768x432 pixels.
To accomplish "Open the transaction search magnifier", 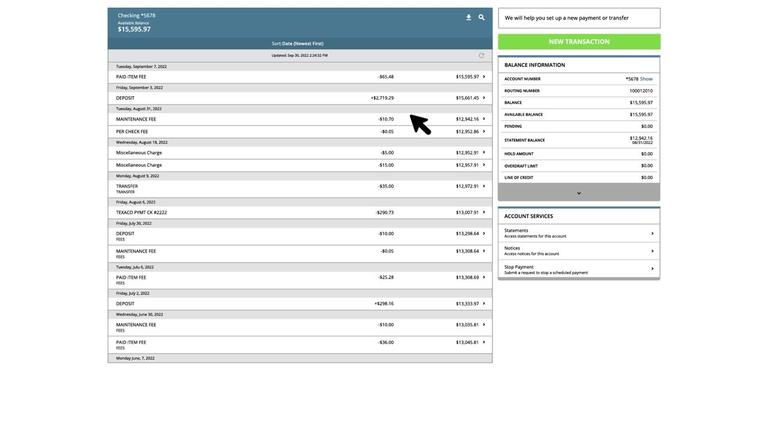I will pos(481,17).
